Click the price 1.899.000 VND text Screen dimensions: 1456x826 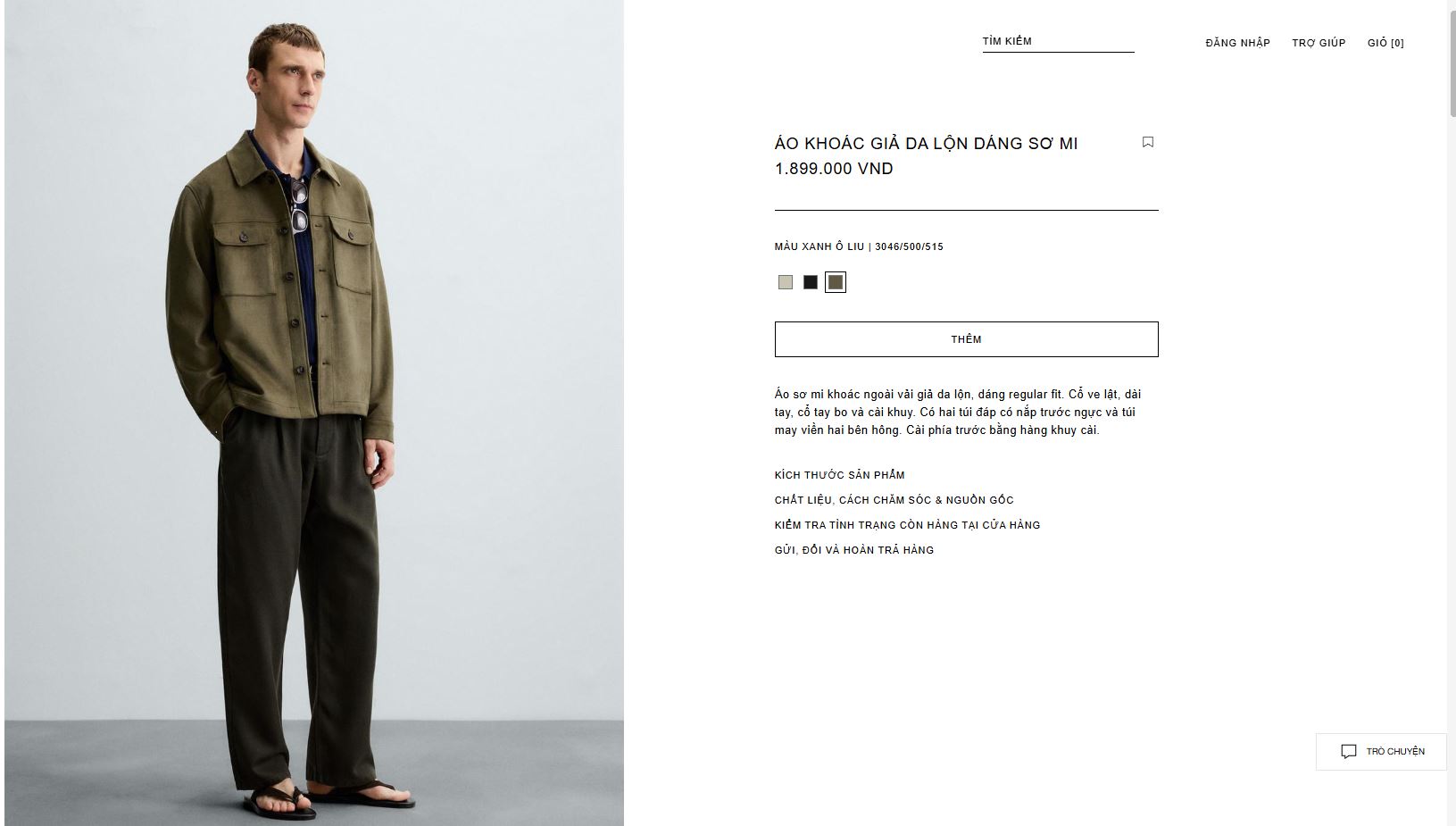coord(834,169)
